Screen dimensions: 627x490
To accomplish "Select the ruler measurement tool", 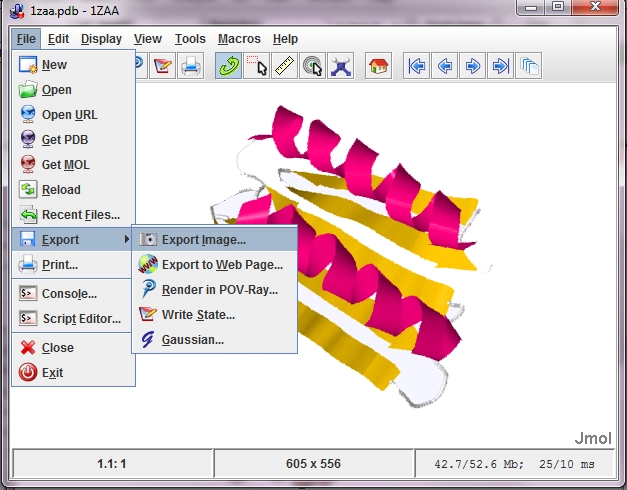I will 284,66.
